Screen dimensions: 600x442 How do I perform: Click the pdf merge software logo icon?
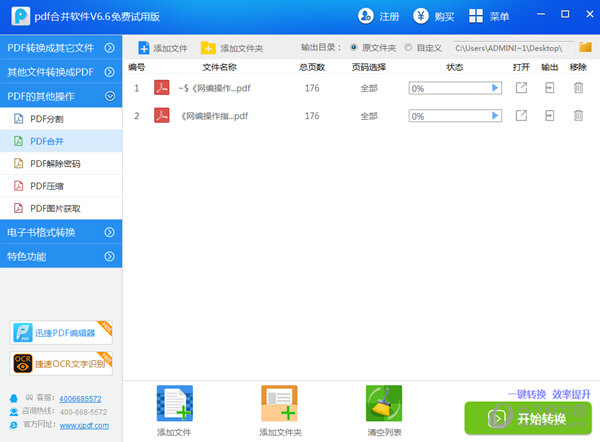coord(21,16)
